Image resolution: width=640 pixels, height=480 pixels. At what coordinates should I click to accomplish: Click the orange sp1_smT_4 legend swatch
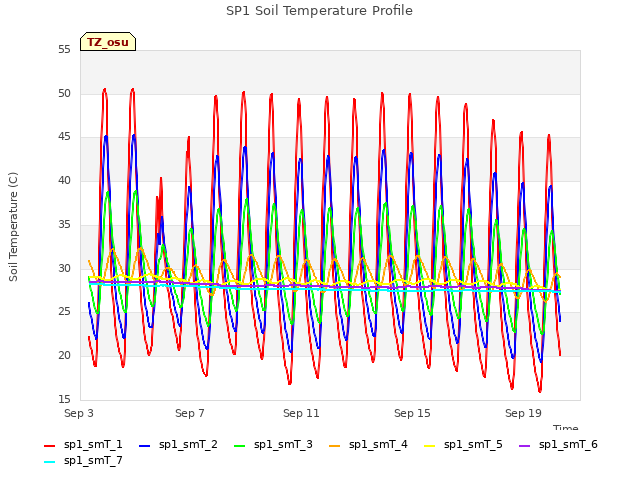coord(334,446)
